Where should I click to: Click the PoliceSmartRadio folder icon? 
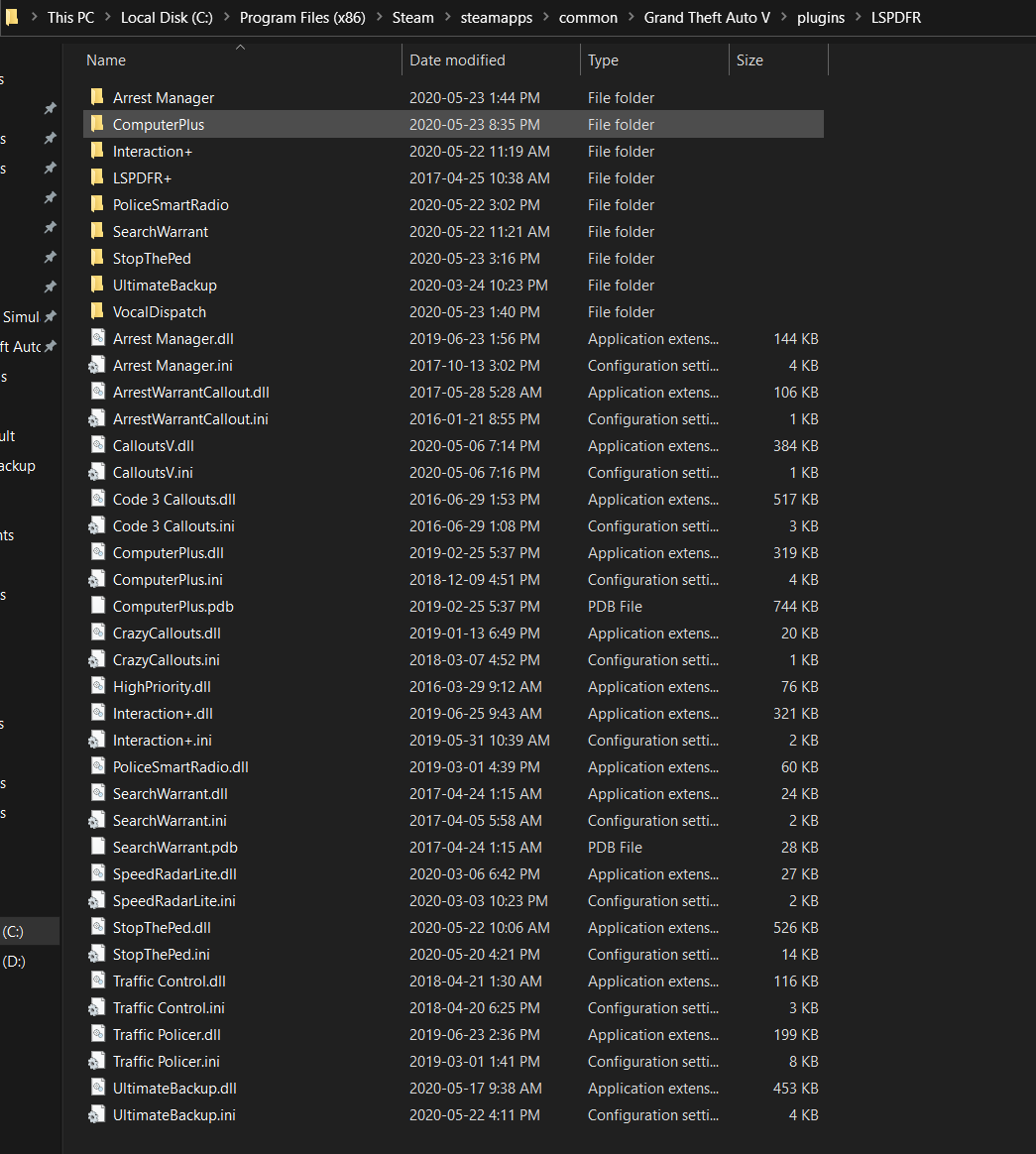pyautogui.click(x=97, y=204)
